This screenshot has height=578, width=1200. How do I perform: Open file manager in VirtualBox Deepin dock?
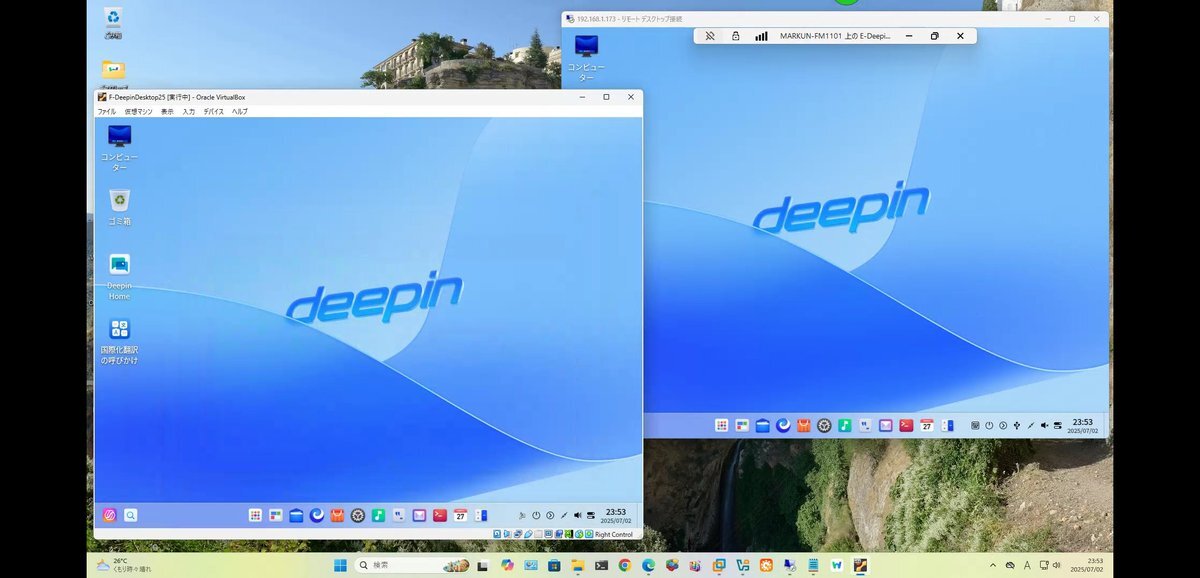pos(296,515)
